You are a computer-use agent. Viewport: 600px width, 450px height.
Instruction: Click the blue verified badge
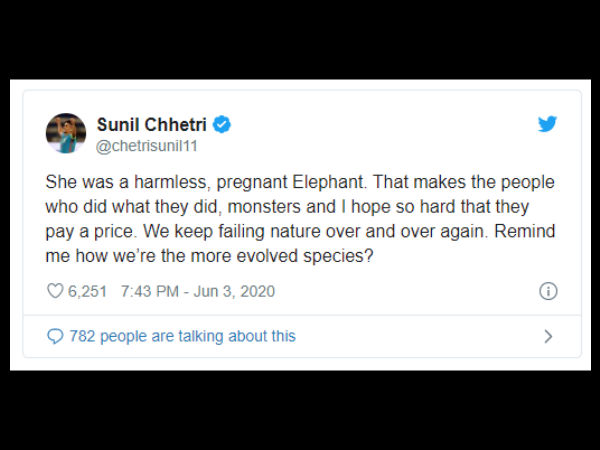pos(221,125)
